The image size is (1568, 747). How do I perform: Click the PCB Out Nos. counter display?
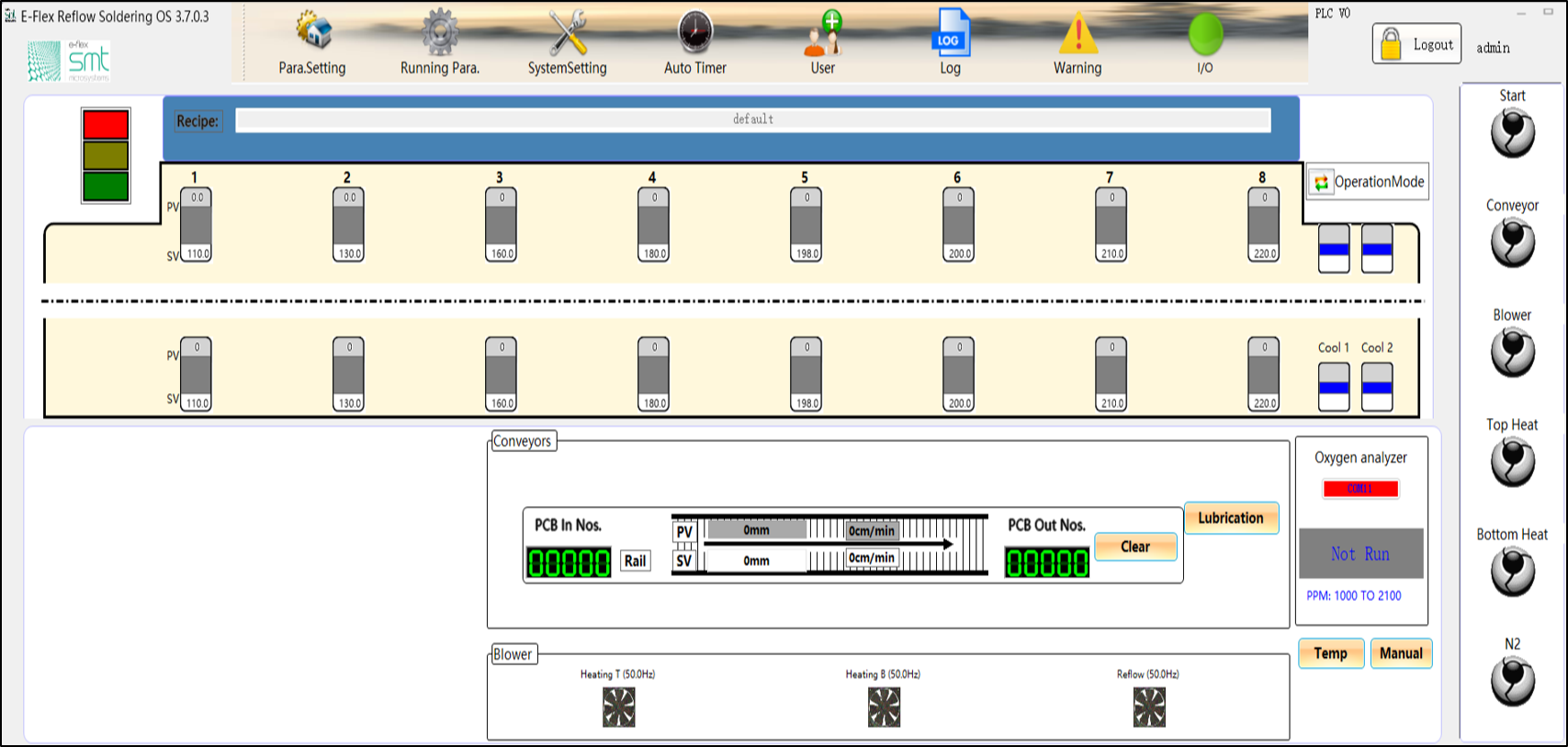point(1047,562)
